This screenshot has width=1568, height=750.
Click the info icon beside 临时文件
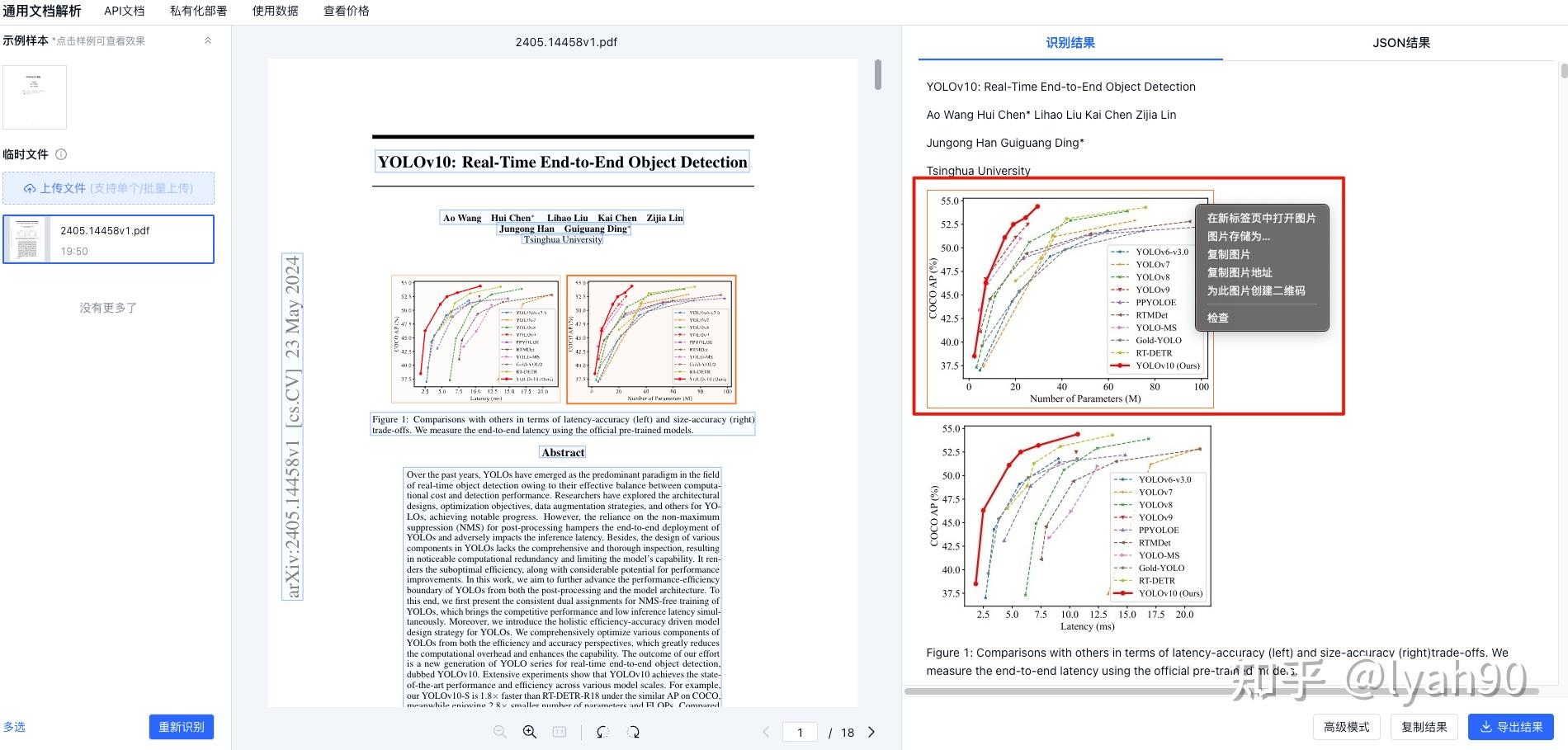point(61,154)
